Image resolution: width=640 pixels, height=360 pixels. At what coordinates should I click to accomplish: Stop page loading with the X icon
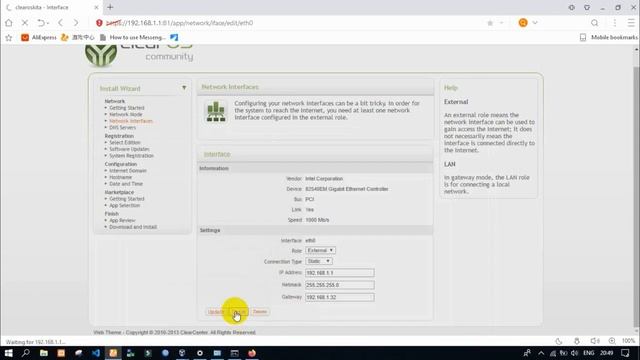(x=25, y=23)
